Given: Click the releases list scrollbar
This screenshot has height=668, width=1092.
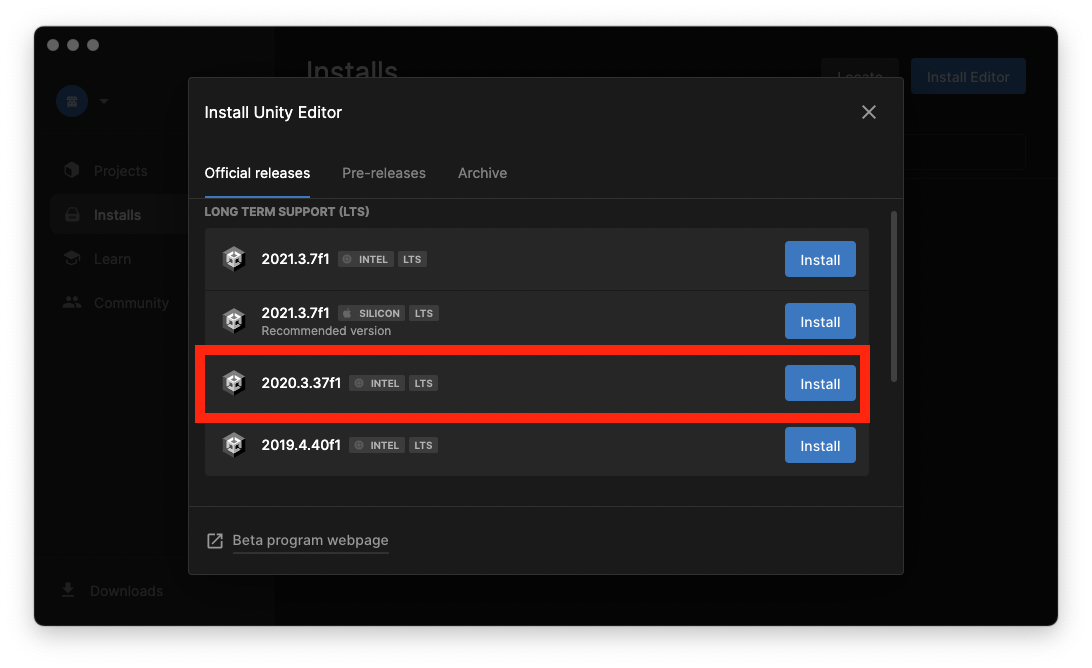Looking at the screenshot, I should coord(894,296).
